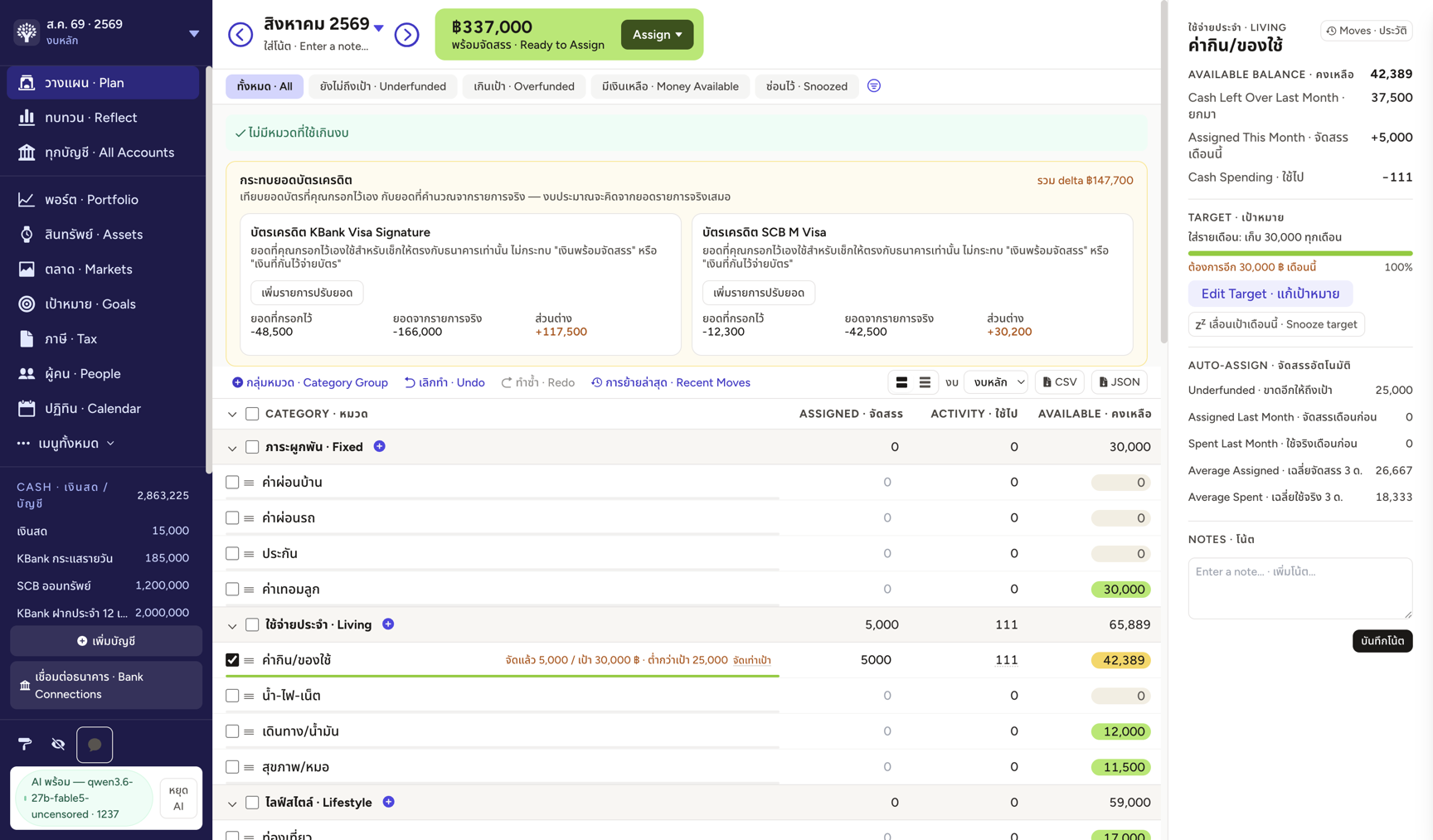Click target progress bar at 100%
This screenshot has width=1433, height=840.
(x=1300, y=253)
